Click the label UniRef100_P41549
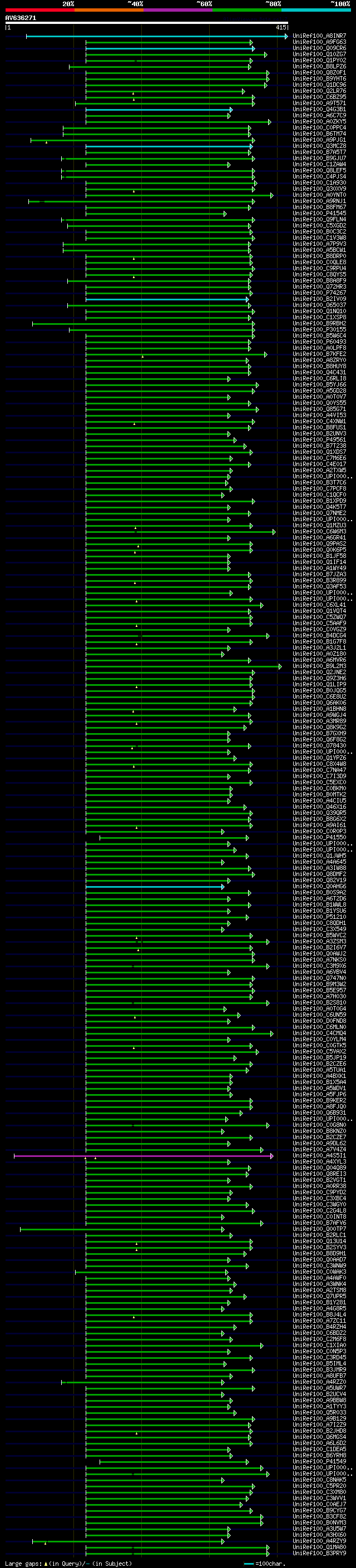The image size is (356, 1568). (319, 1461)
